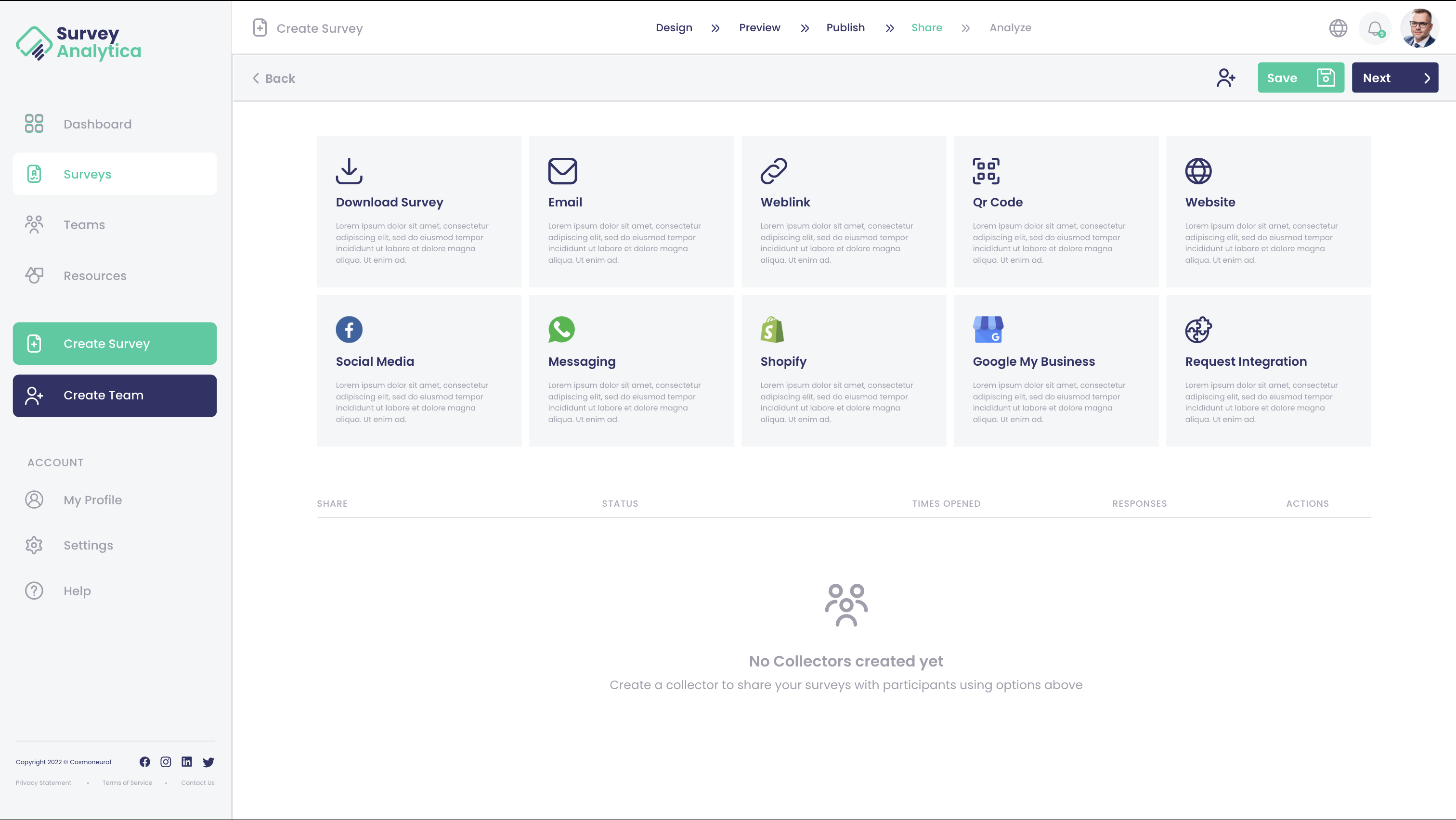The width and height of the screenshot is (1456, 820).
Task: Go to the Preview step
Action: click(x=759, y=28)
